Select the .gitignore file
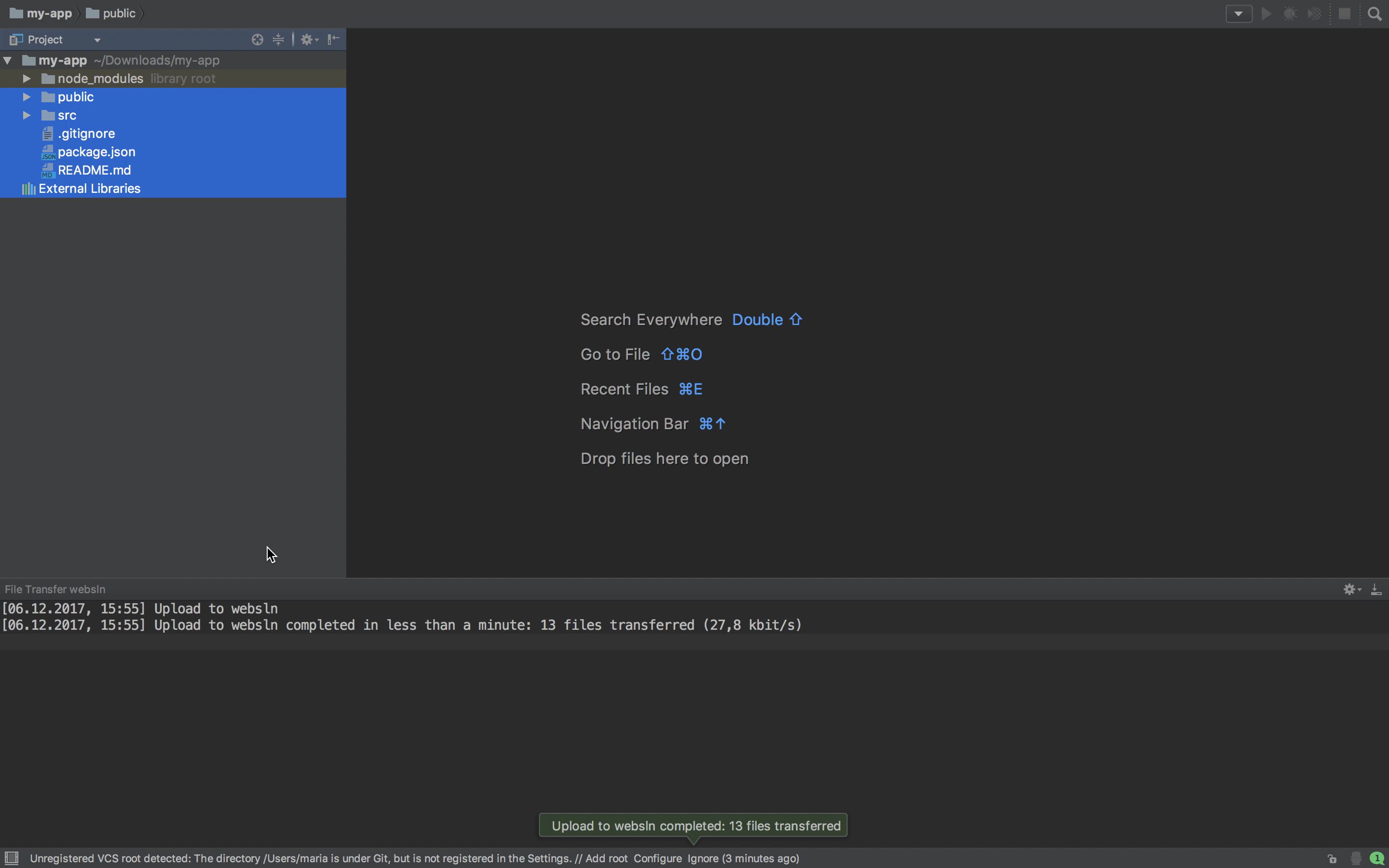This screenshot has height=868, width=1389. (173, 134)
